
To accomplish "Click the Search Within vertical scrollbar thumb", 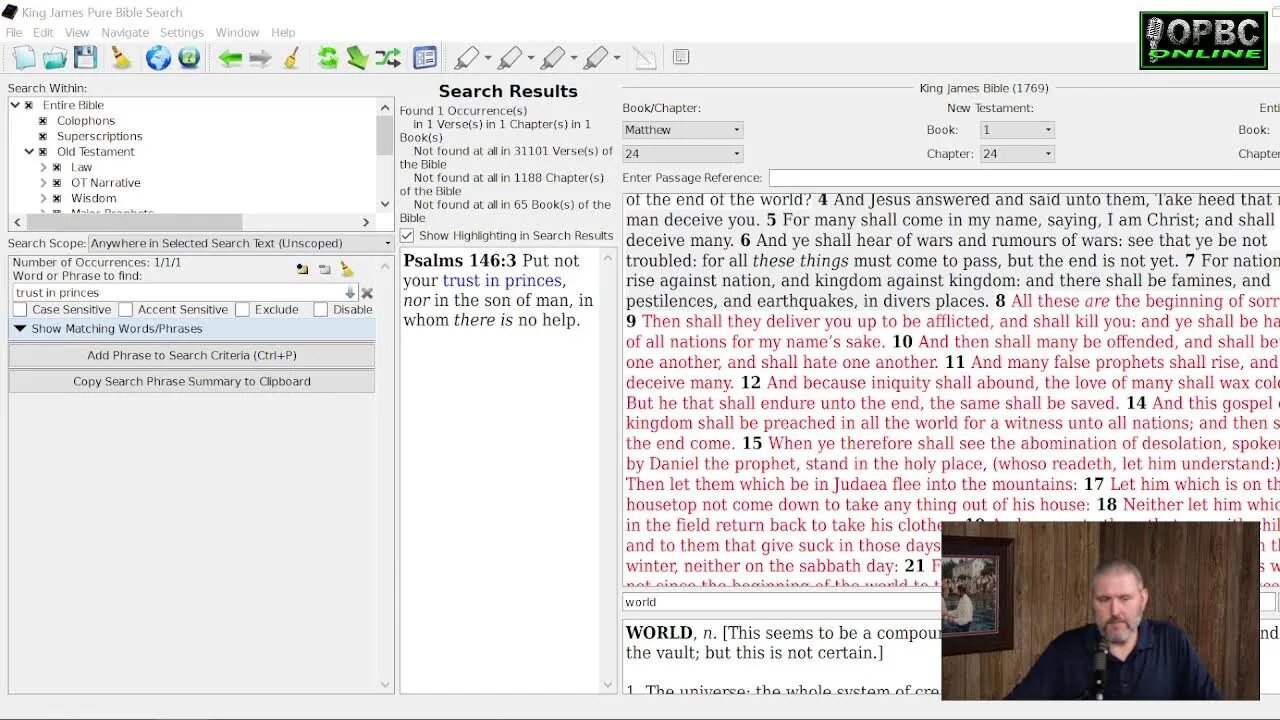I will [x=385, y=135].
